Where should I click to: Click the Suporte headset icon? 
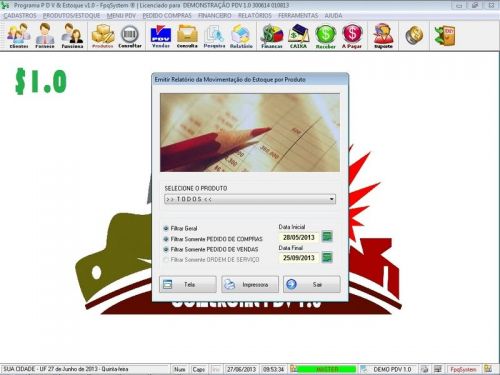(x=383, y=36)
